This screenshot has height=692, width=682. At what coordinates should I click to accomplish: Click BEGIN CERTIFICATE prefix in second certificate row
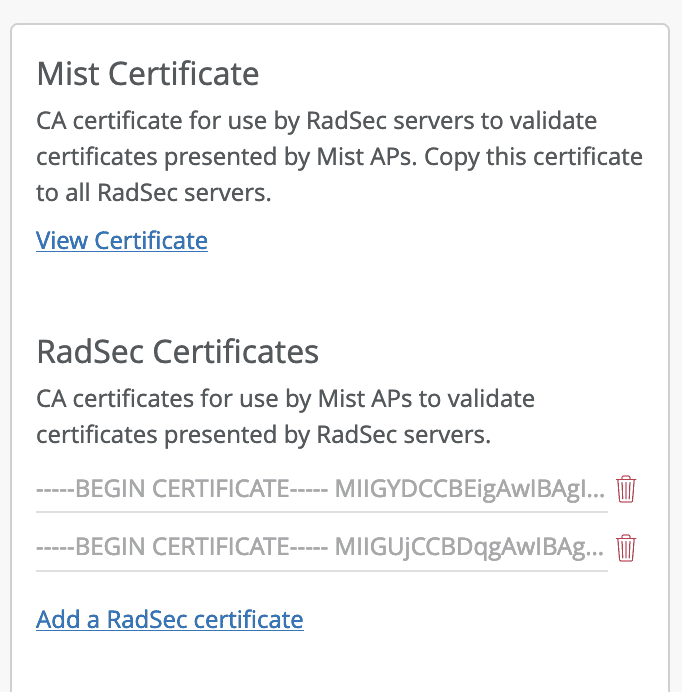[x=182, y=547]
